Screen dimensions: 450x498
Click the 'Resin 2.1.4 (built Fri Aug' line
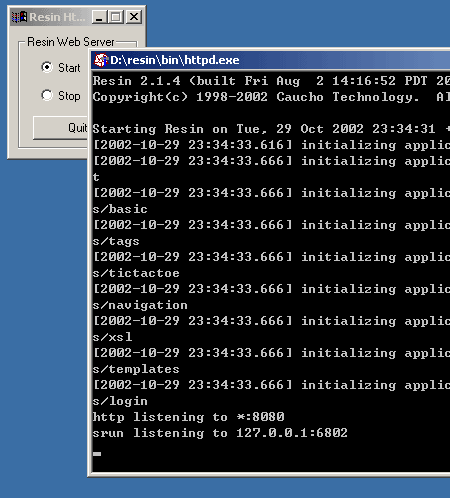[x=271, y=81]
